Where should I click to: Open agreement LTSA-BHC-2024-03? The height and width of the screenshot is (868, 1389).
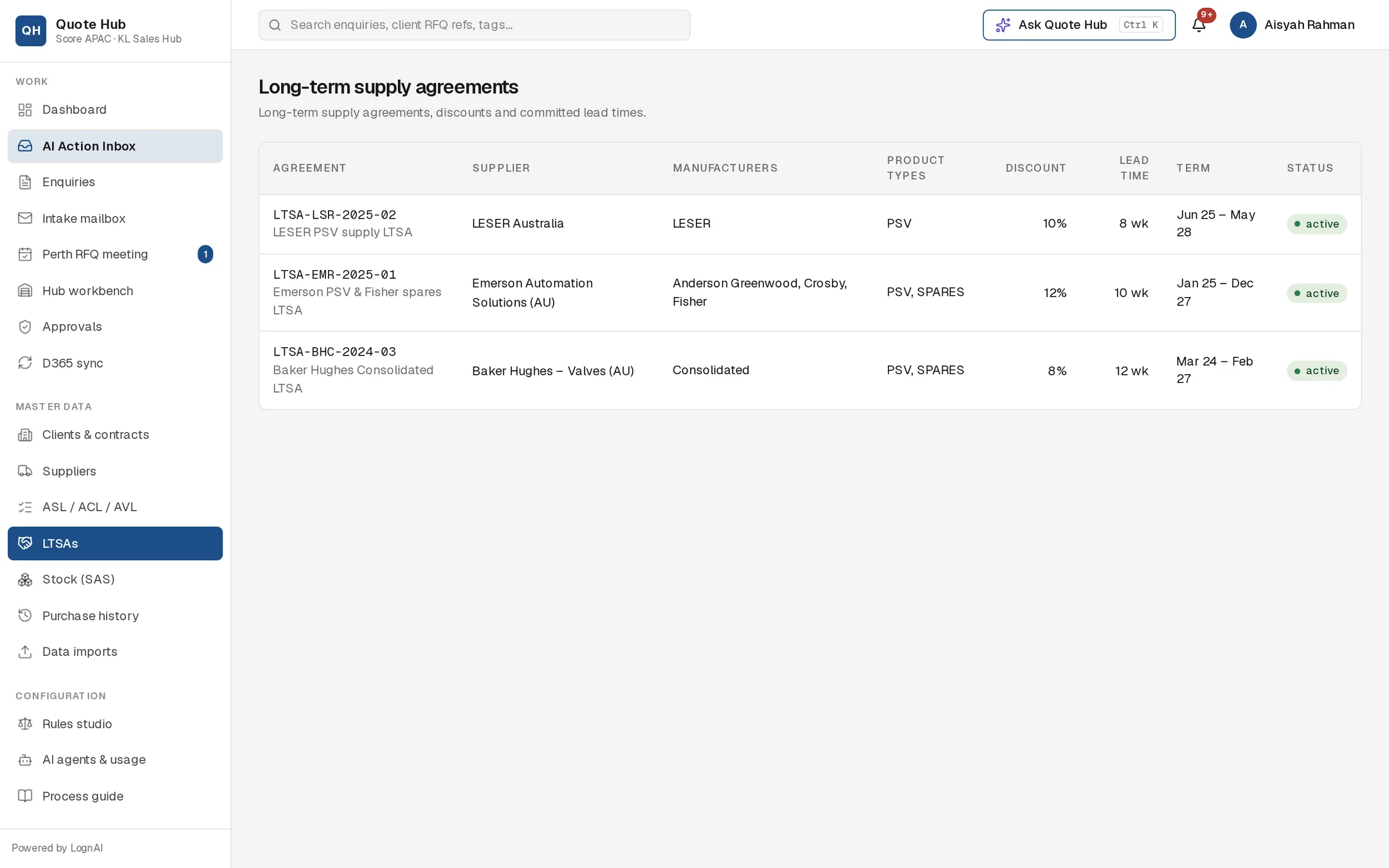click(x=334, y=352)
